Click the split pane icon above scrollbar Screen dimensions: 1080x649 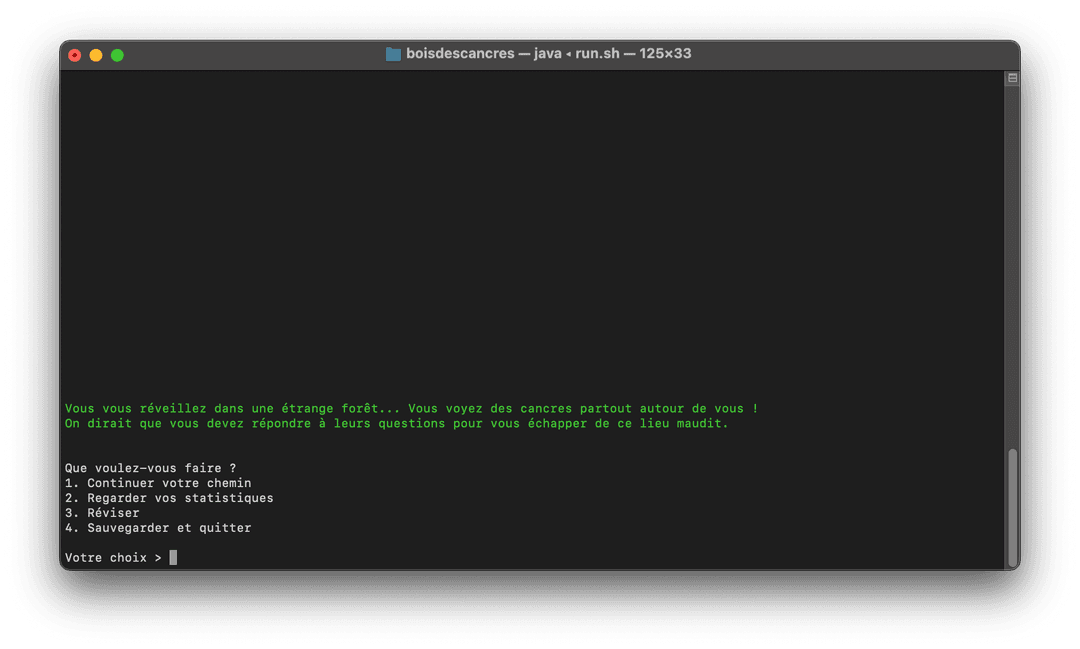point(1012,78)
